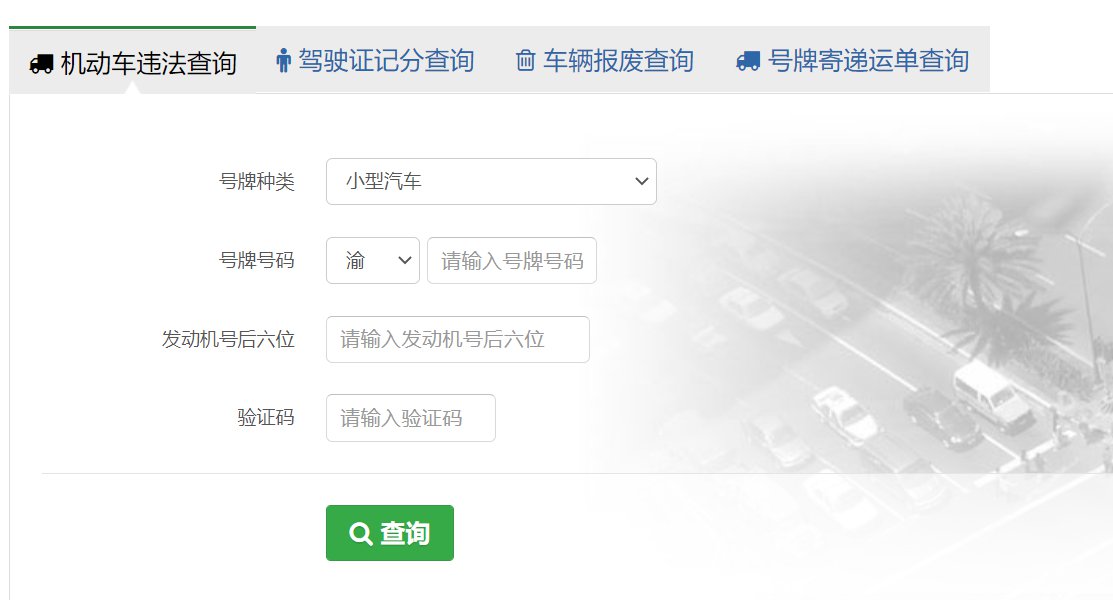Click the 发动机号后六位 label
1113x600 pixels.
coord(228,339)
